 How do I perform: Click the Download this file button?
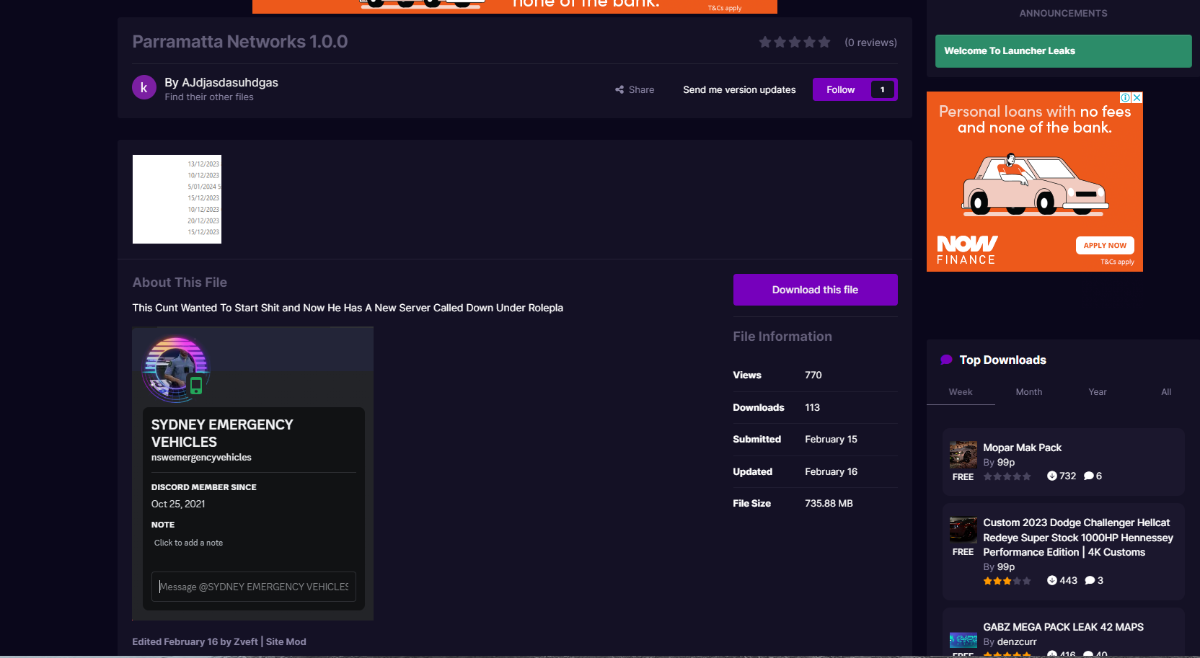(x=815, y=290)
